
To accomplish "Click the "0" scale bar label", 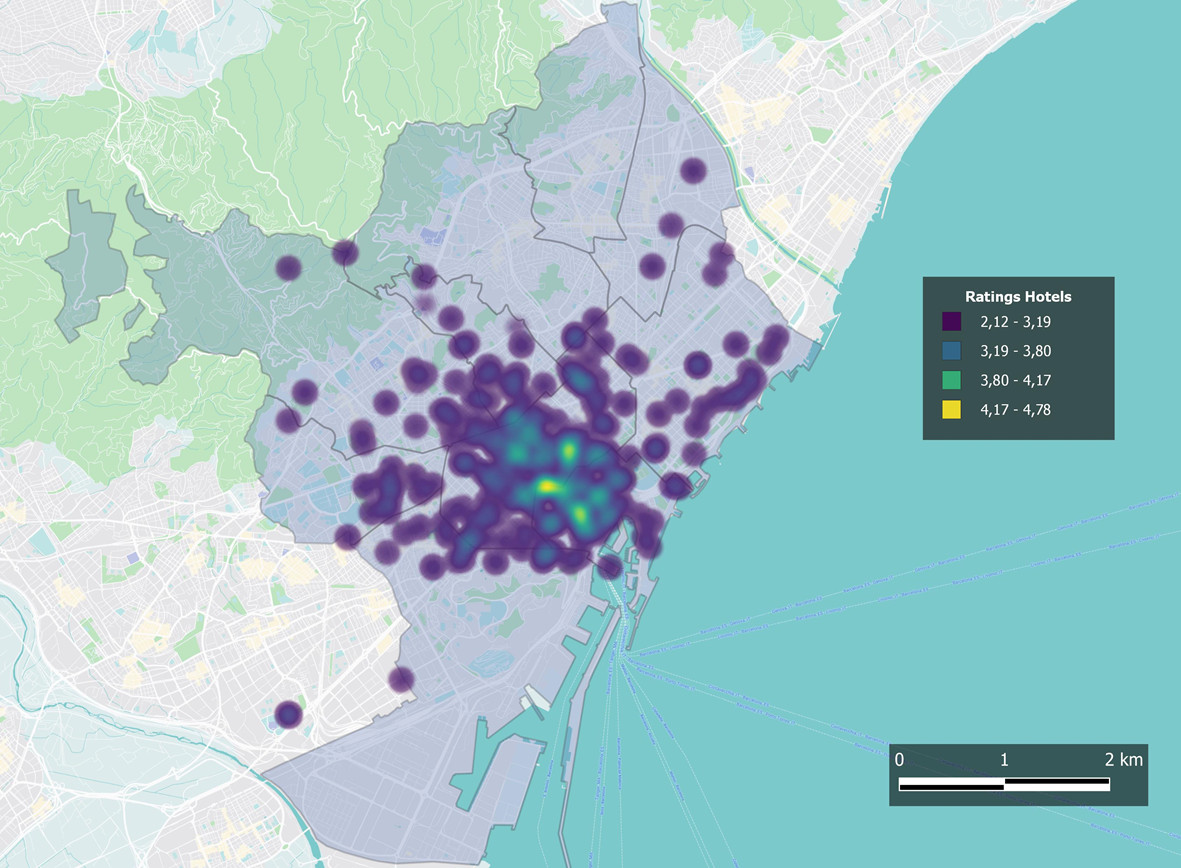I will 899,760.
